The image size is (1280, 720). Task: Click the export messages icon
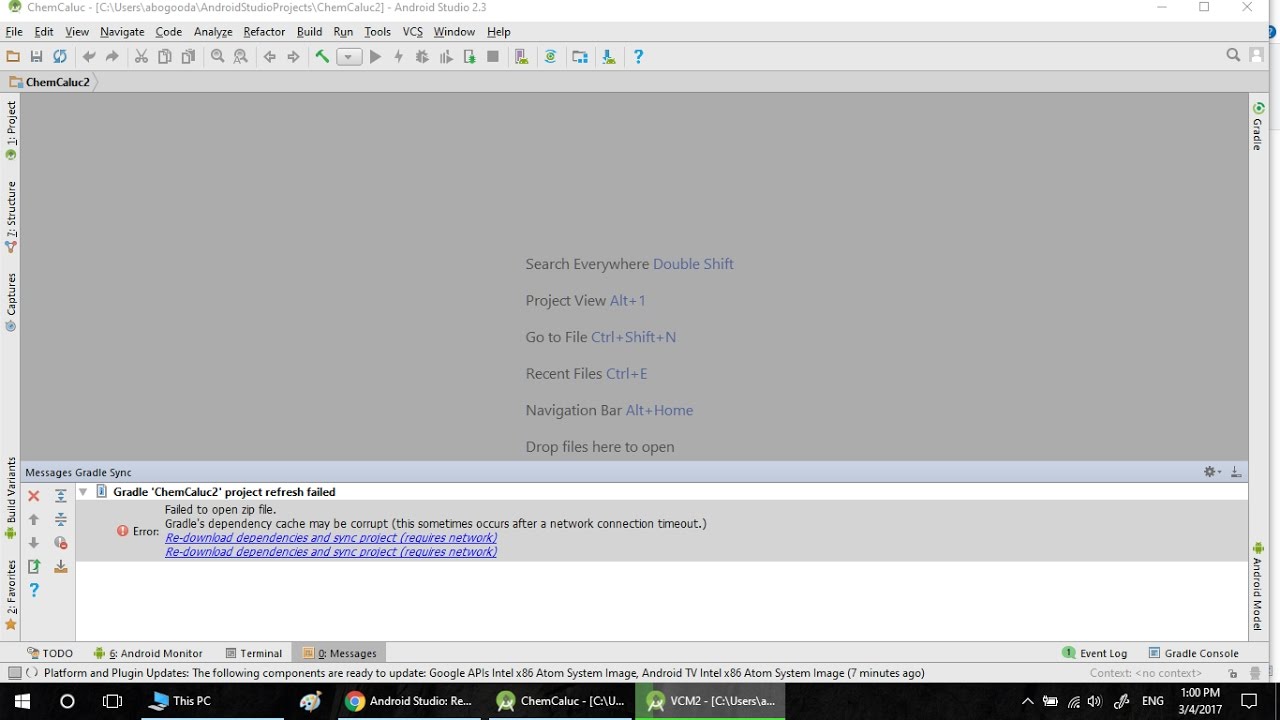pyautogui.click(x=34, y=566)
